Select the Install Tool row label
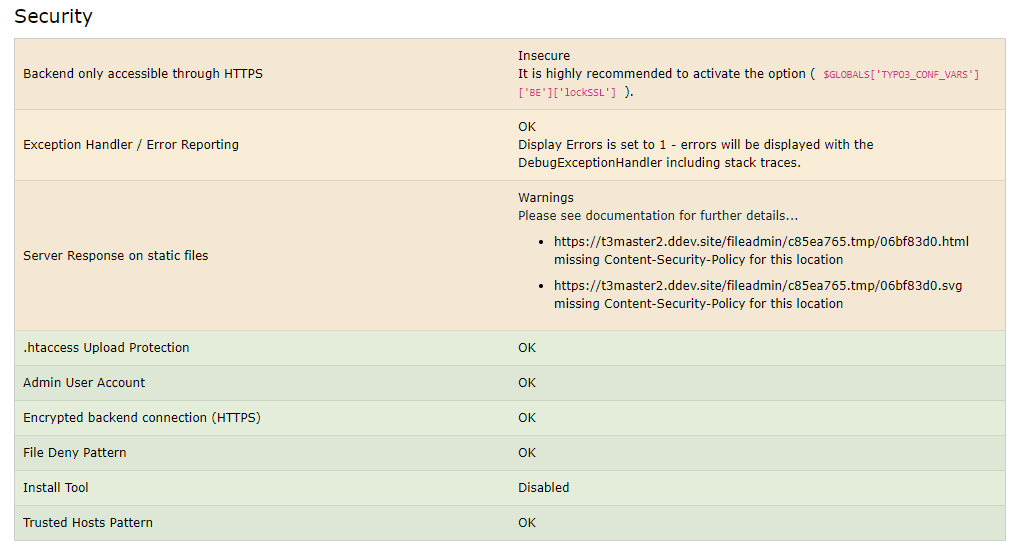 coord(56,488)
